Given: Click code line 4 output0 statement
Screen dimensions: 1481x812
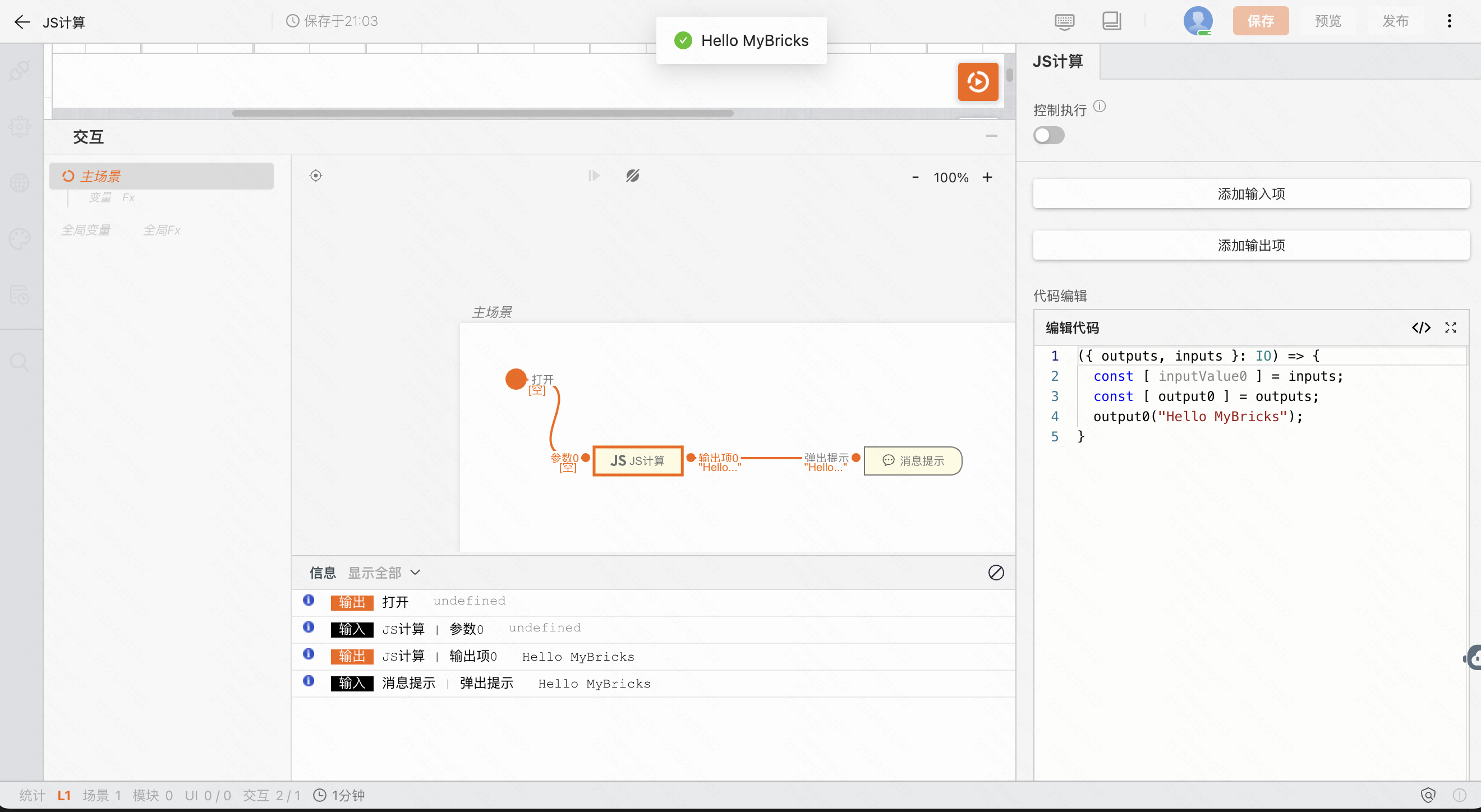Looking at the screenshot, I should (1198, 417).
